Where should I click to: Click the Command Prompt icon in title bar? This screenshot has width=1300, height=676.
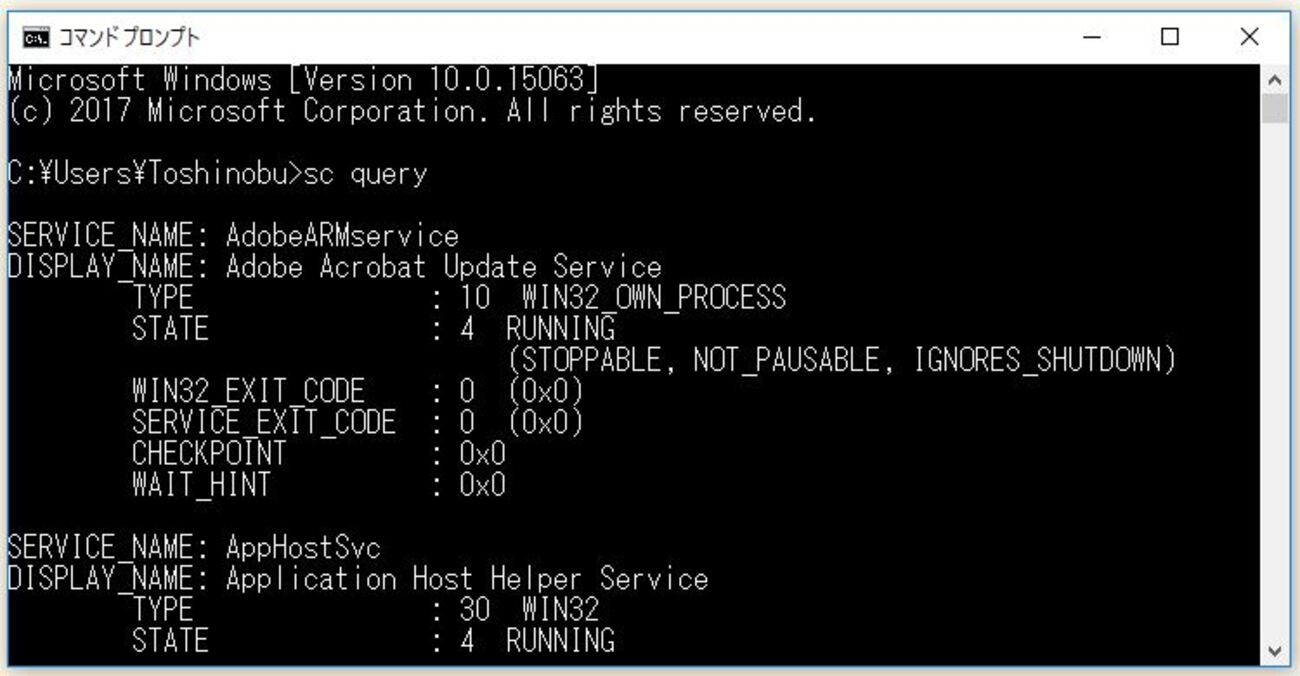(x=35, y=38)
